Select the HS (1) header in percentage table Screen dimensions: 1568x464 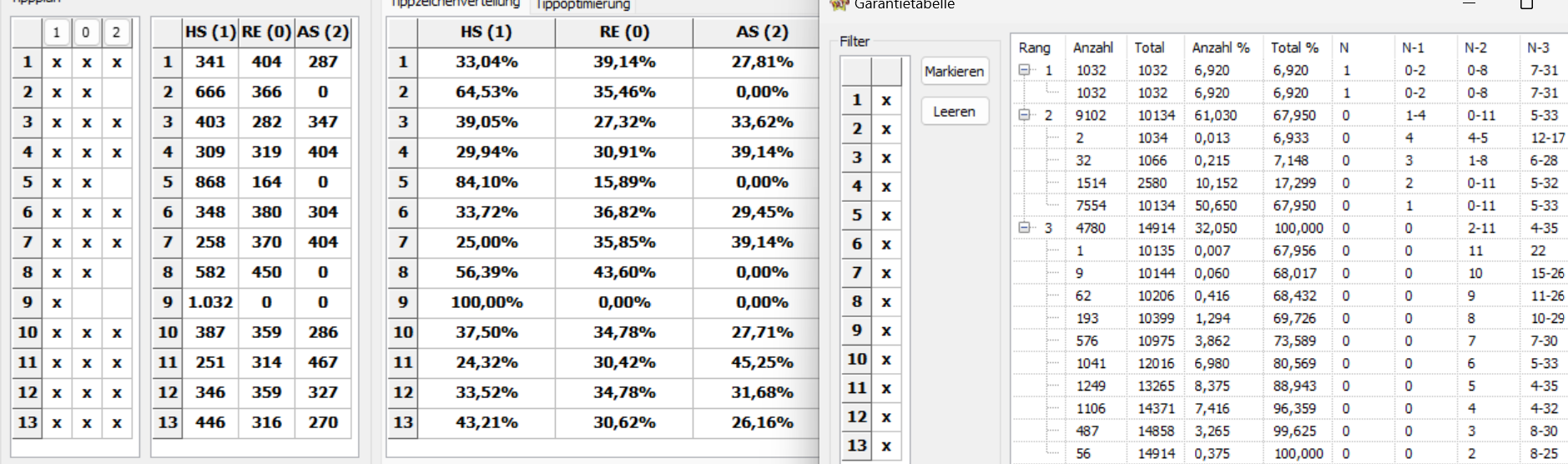coord(487,32)
